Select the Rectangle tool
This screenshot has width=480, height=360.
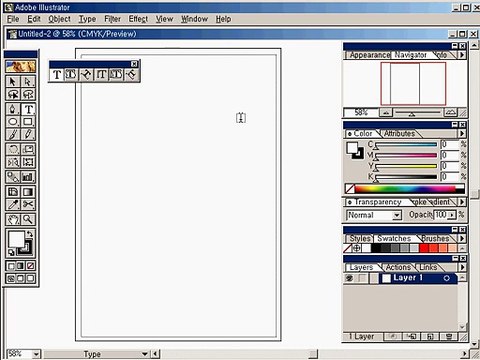pos(28,122)
